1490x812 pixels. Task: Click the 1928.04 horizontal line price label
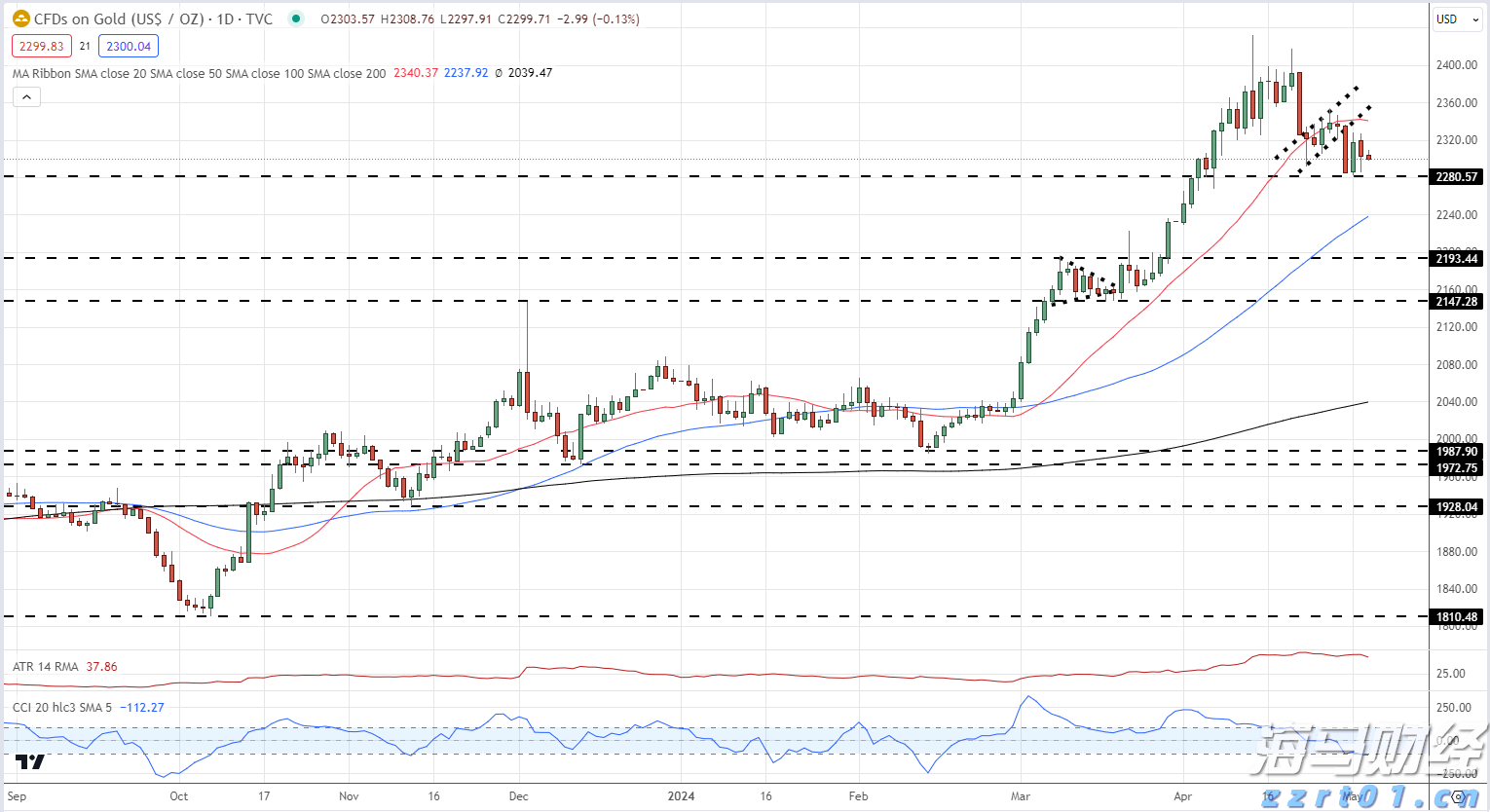(x=1457, y=507)
